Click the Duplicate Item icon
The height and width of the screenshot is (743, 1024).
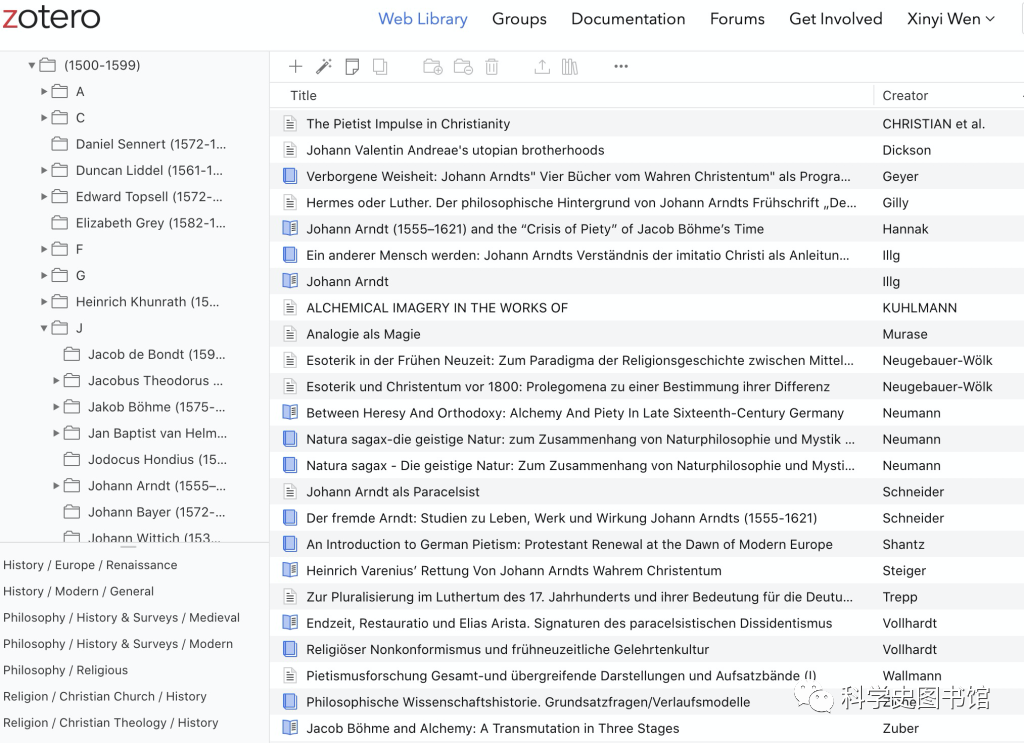point(380,67)
